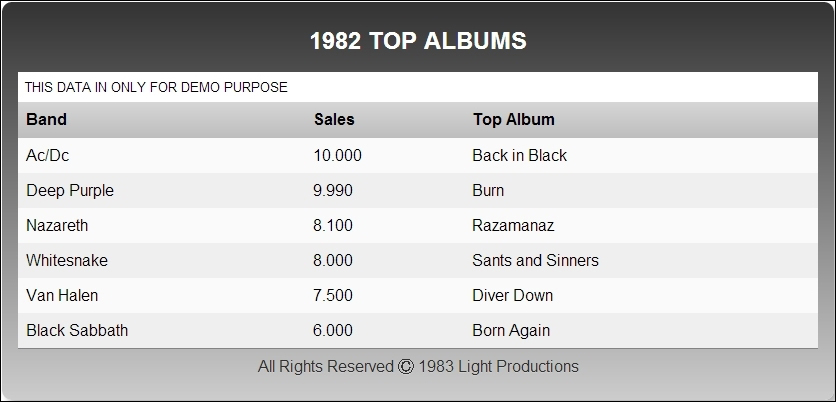836x402 pixels.
Task: Click the 1982 TOP ALBUMS heading
Action: pyautogui.click(x=419, y=41)
